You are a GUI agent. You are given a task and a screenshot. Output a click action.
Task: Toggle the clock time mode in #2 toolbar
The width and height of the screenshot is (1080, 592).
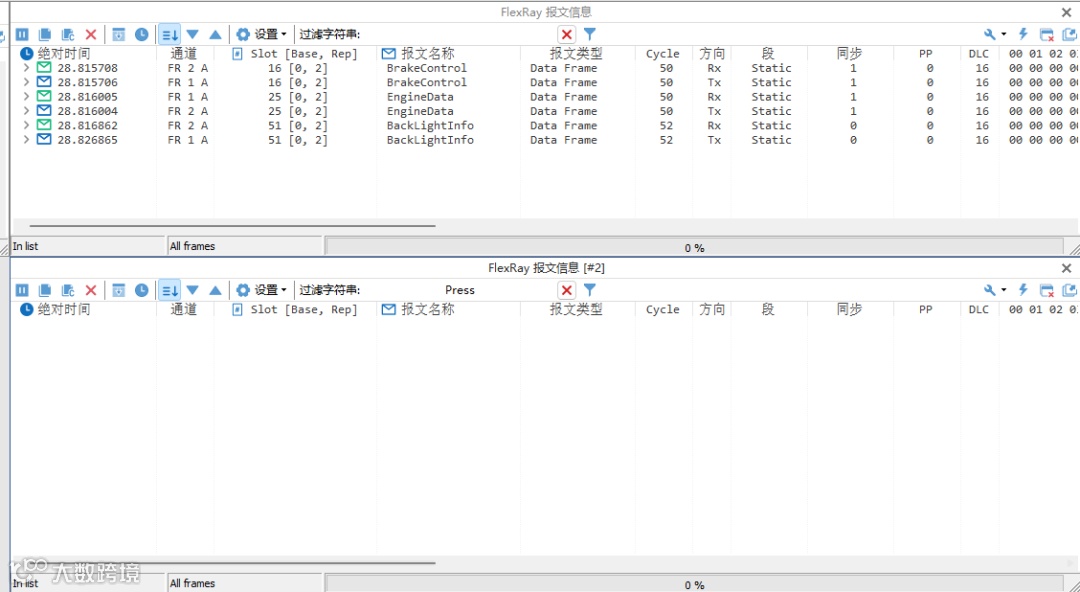click(141, 290)
